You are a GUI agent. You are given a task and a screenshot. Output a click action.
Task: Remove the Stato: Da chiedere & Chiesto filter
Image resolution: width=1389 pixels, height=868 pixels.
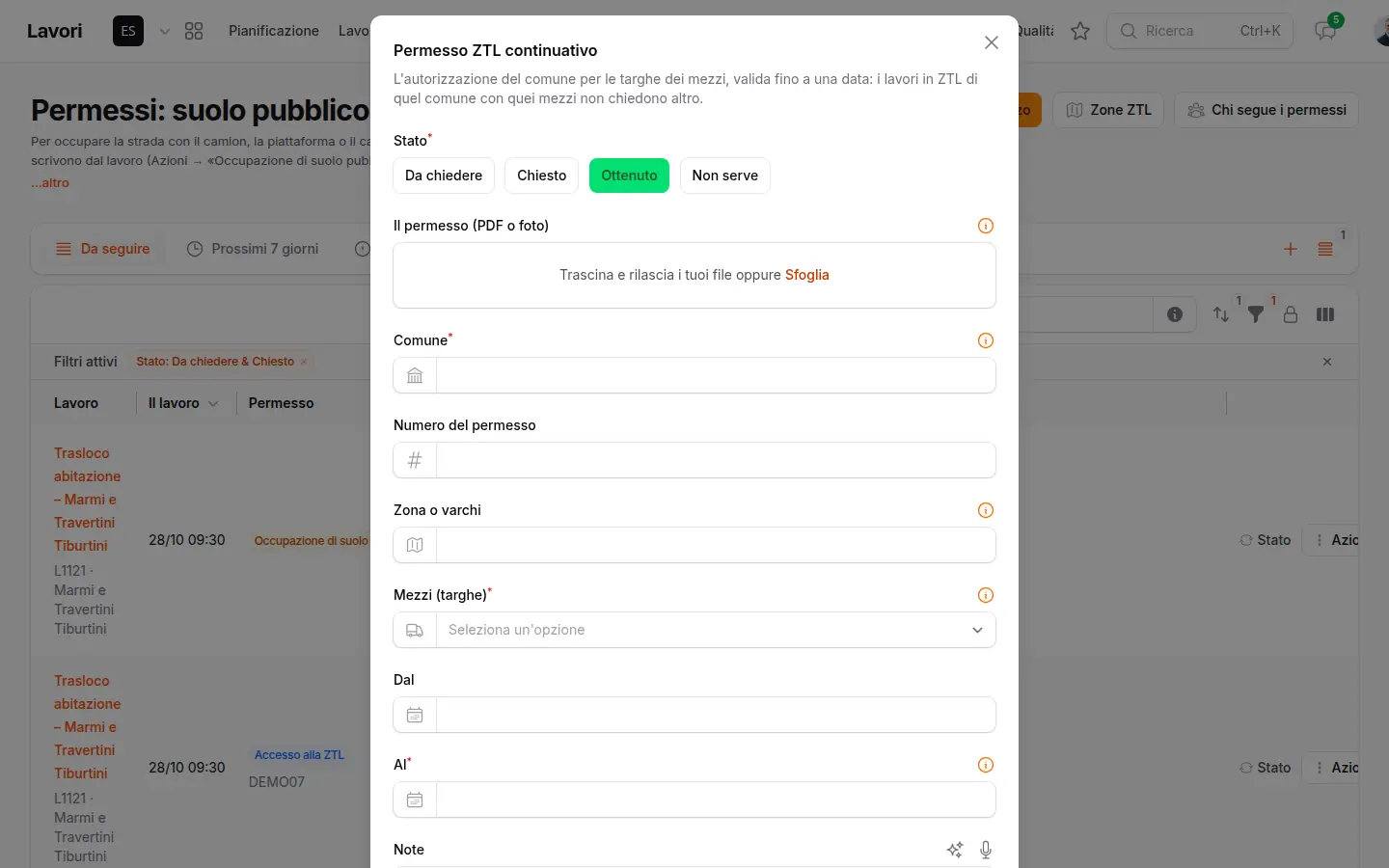click(304, 362)
